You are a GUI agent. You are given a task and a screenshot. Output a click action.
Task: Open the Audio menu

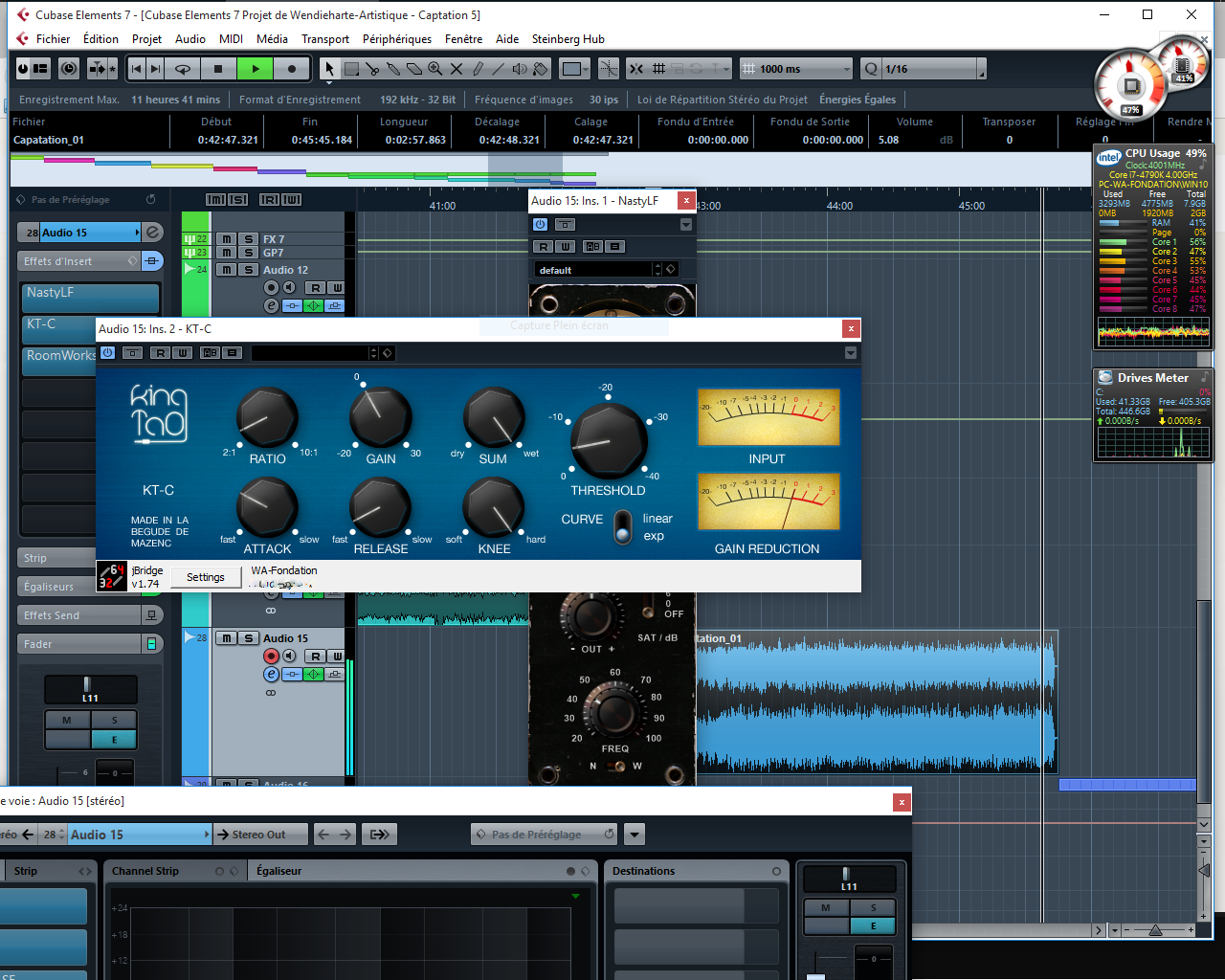pyautogui.click(x=190, y=39)
